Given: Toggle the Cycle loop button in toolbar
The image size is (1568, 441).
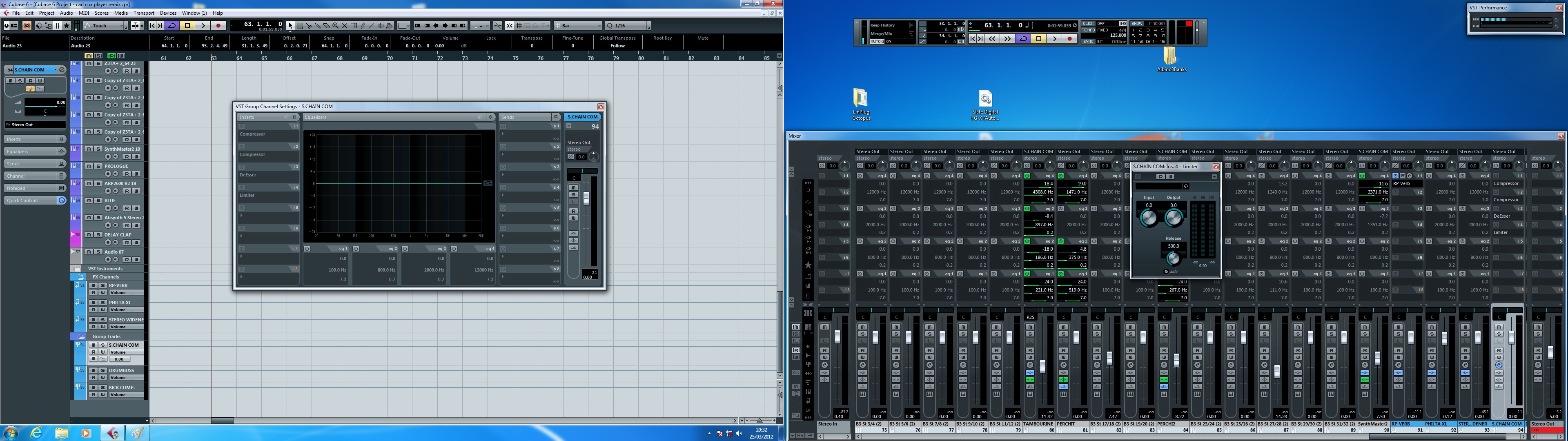Looking at the screenshot, I should point(172,26).
